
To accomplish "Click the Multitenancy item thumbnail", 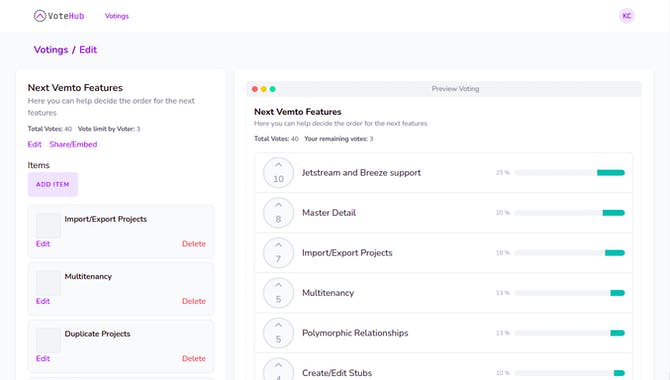I will pyautogui.click(x=48, y=283).
